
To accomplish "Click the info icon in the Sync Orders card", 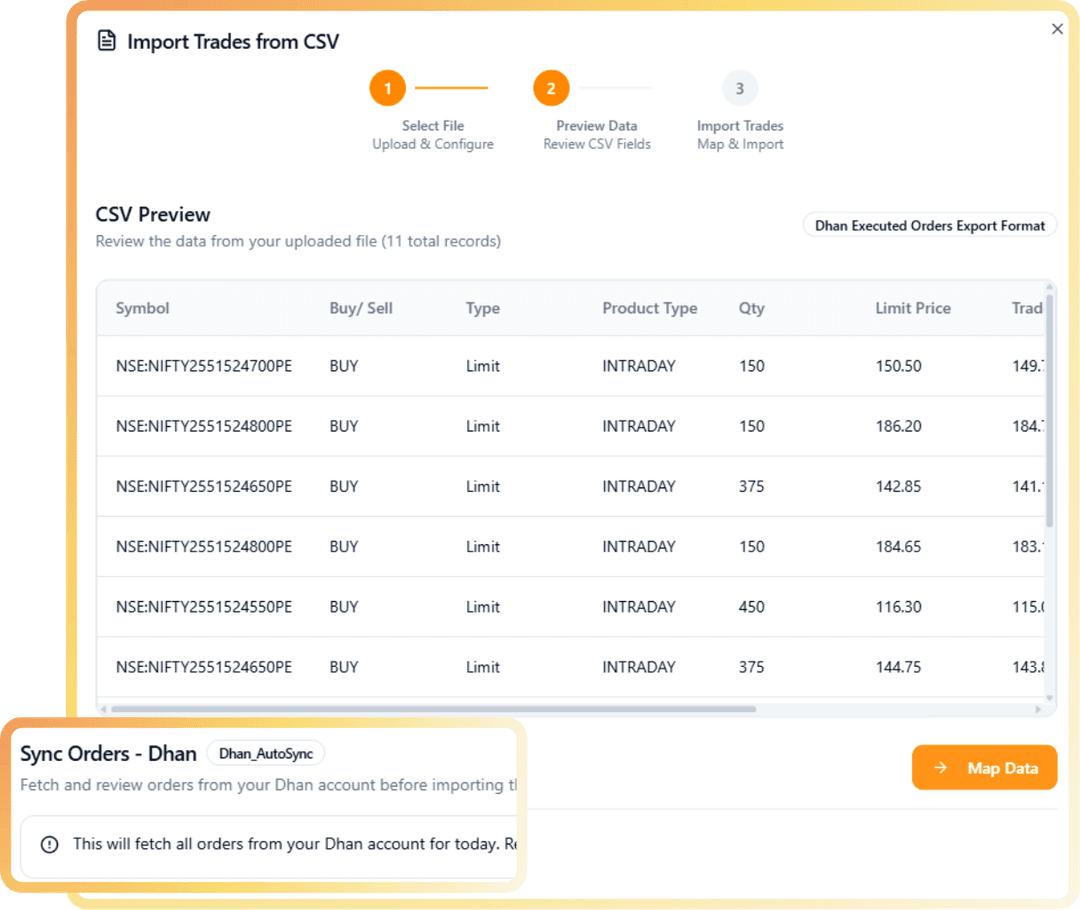I will point(49,845).
